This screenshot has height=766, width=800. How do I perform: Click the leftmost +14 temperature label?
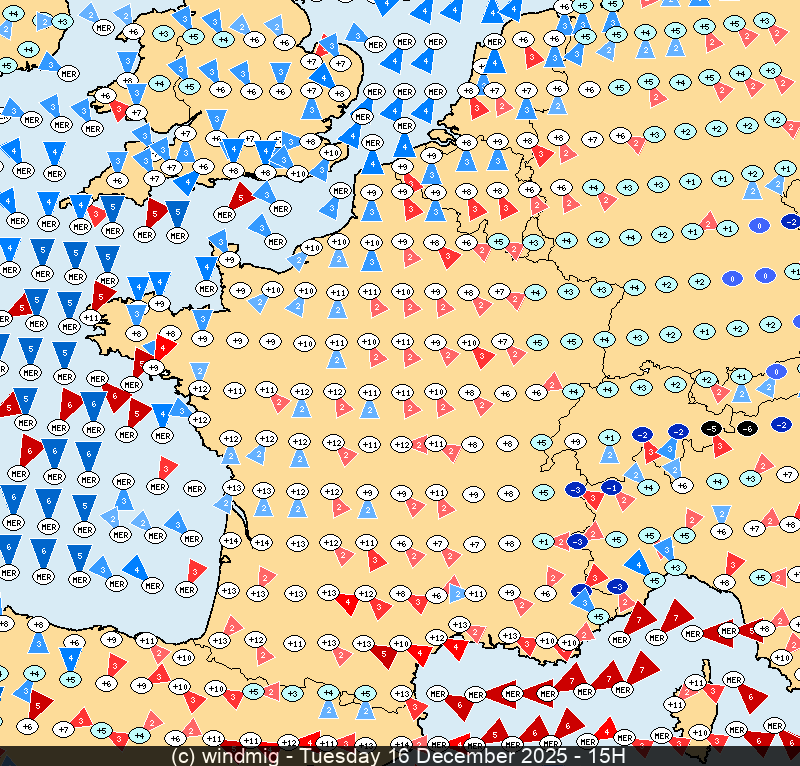click(230, 541)
